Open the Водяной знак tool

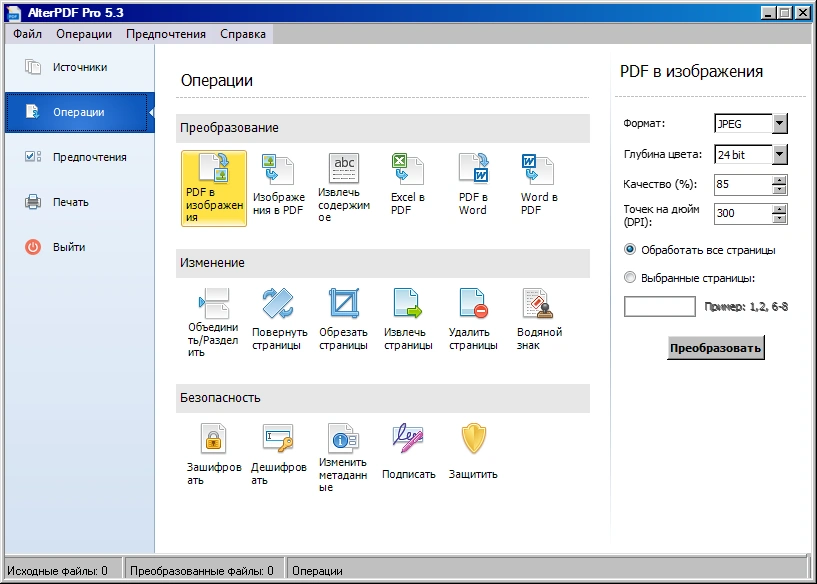pos(539,320)
